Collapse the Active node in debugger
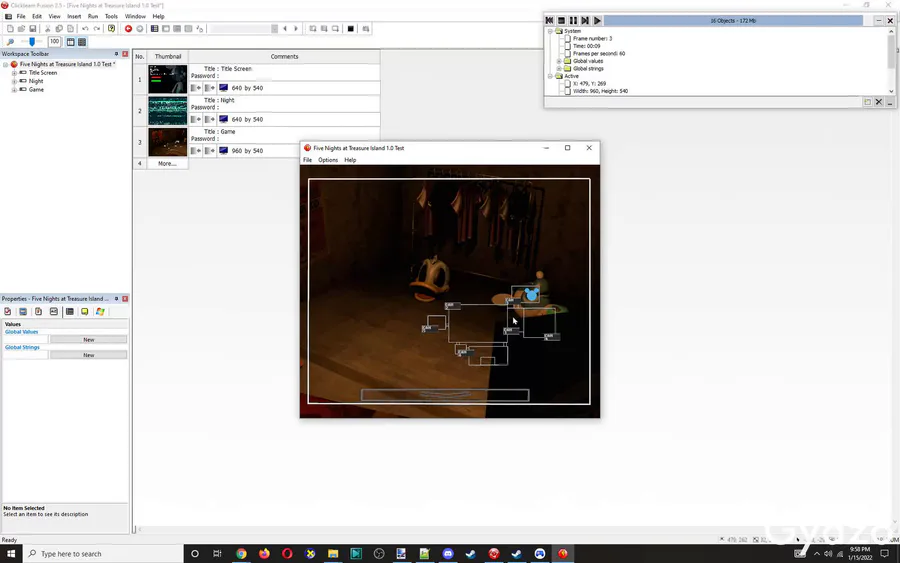Viewport: 900px width, 563px height. tap(550, 76)
